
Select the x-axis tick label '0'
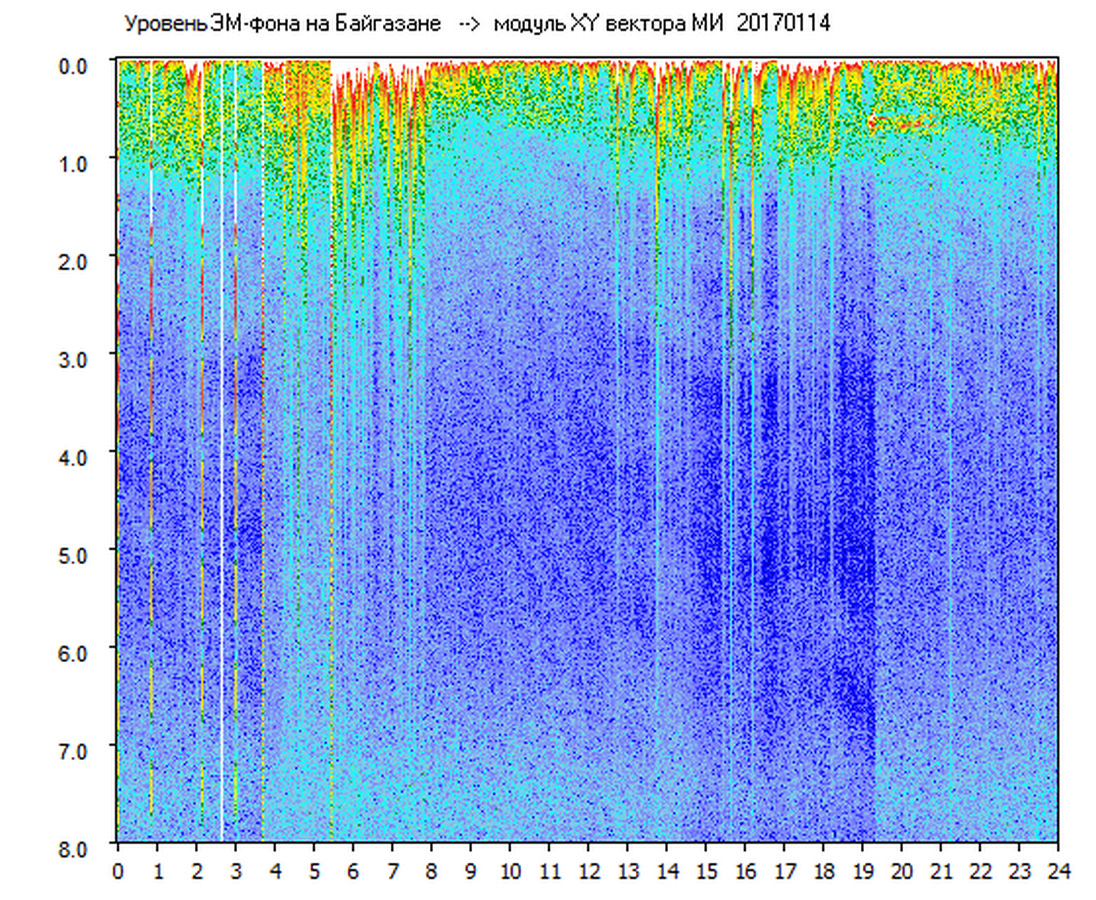(x=118, y=870)
